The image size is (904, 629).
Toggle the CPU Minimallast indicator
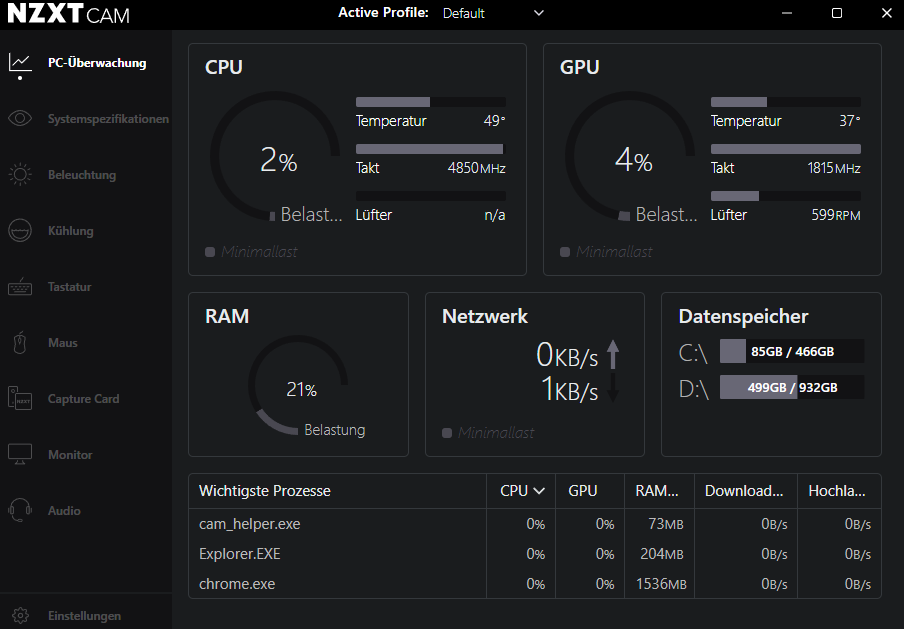pos(210,252)
